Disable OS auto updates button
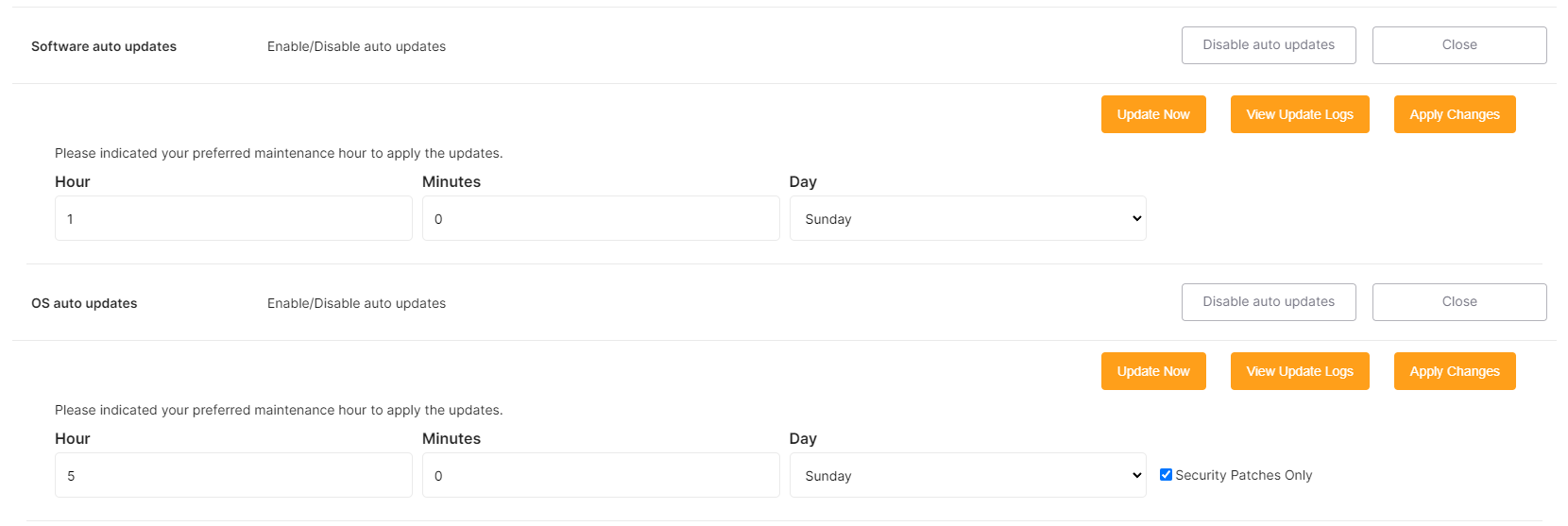1568x526 pixels. pos(1269,302)
